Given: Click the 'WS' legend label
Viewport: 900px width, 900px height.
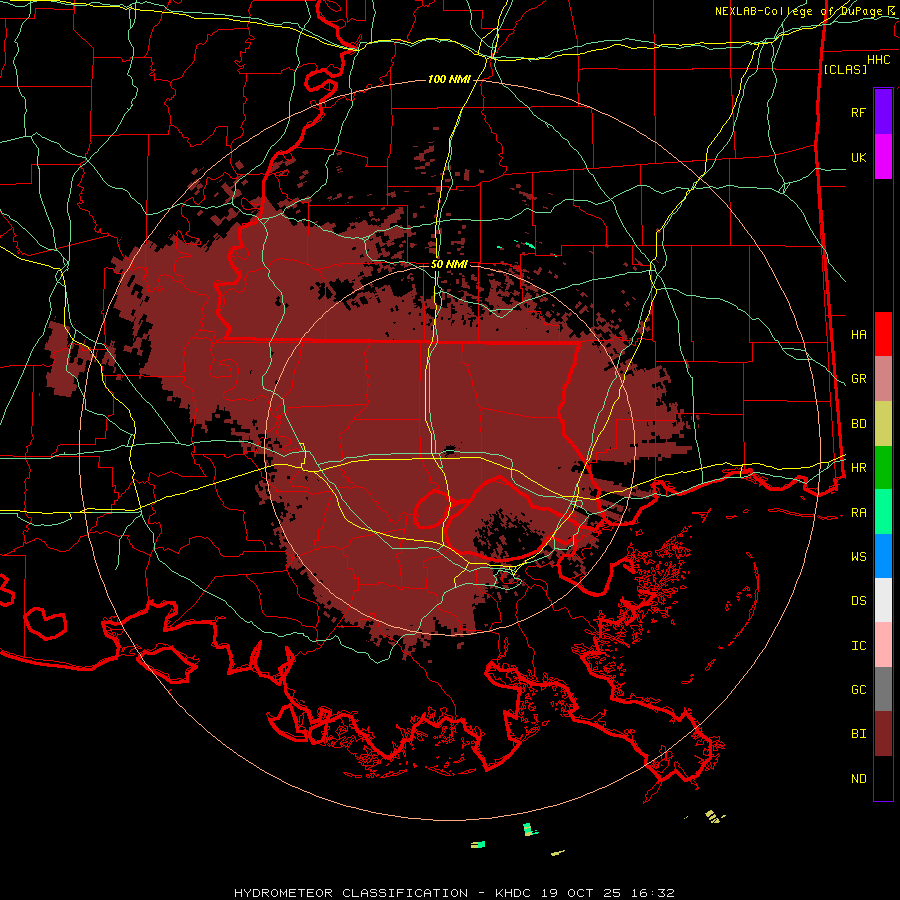Looking at the screenshot, I should click(858, 557).
